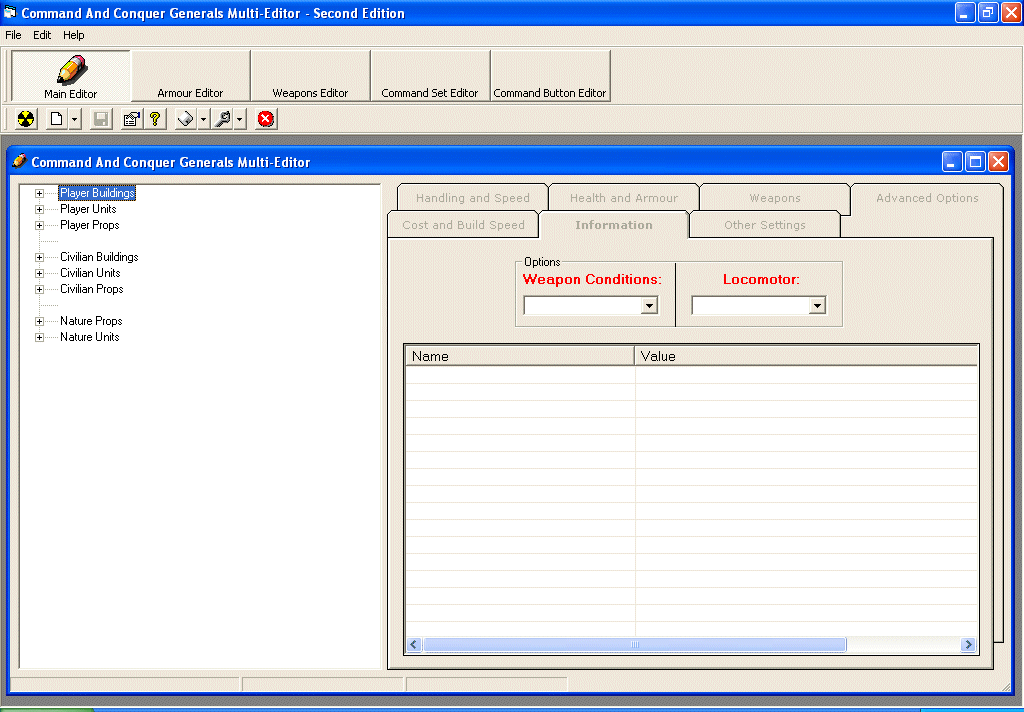This screenshot has height=712, width=1024.
Task: Click the paint bucket toolbar icon
Action: pyautogui.click(x=186, y=119)
